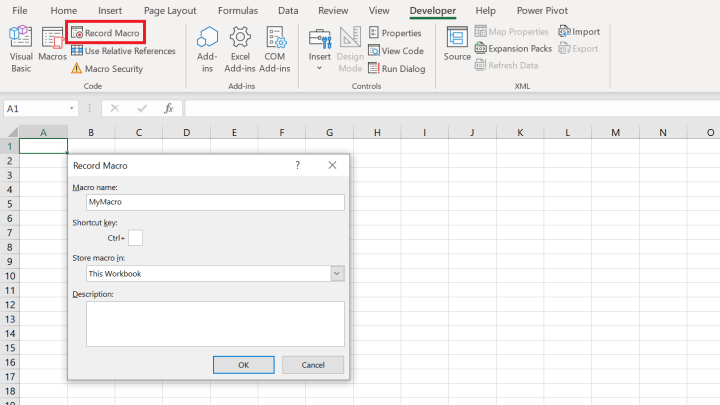This screenshot has width=720, height=405.
Task: Select column H header
Action: [377, 132]
